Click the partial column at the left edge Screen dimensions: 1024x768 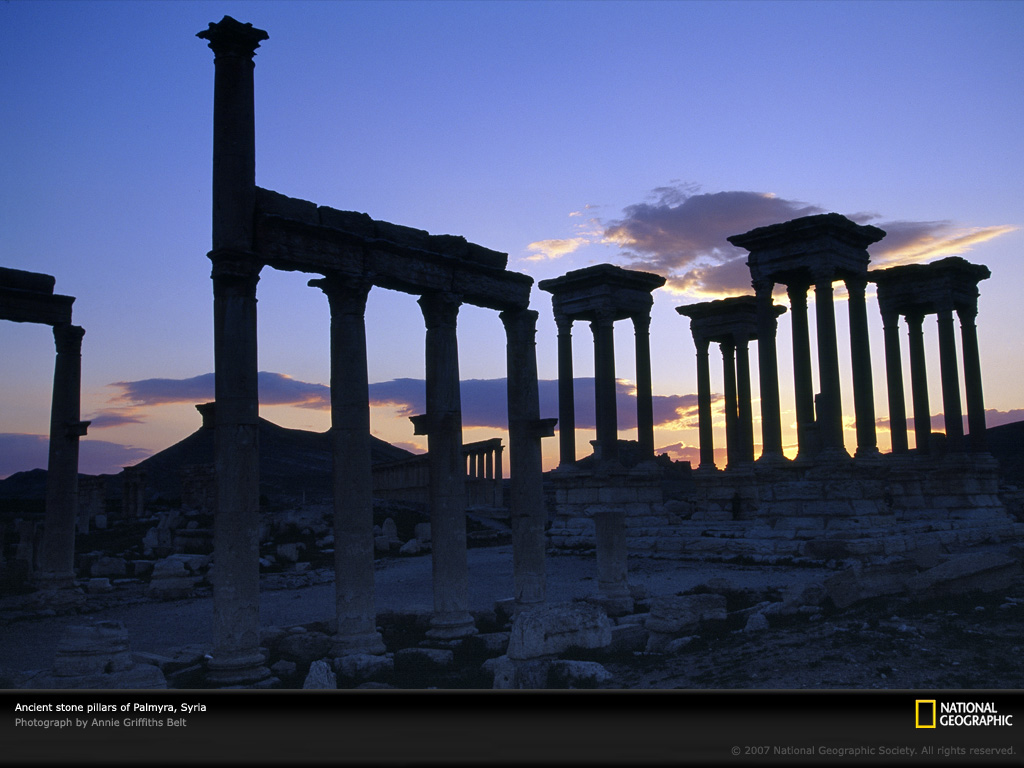(x=62, y=450)
